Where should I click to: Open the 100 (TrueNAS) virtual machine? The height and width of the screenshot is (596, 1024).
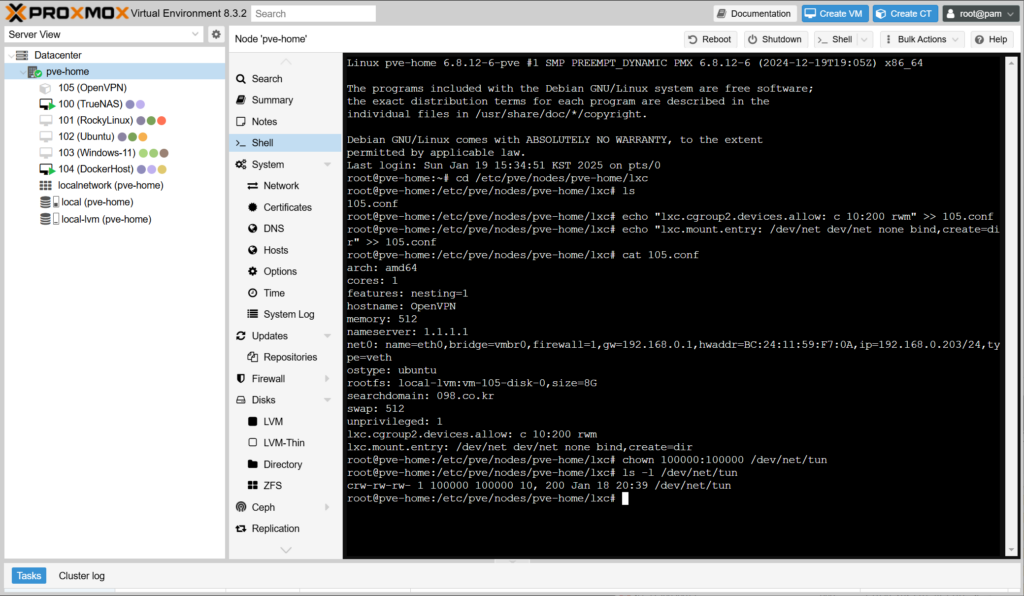(88, 104)
